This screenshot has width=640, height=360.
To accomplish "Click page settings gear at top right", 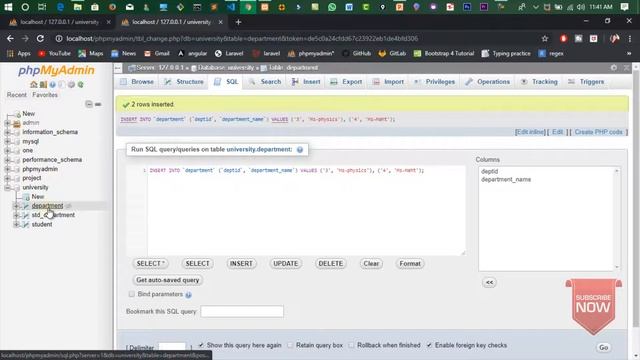I will pyautogui.click(x=613, y=68).
